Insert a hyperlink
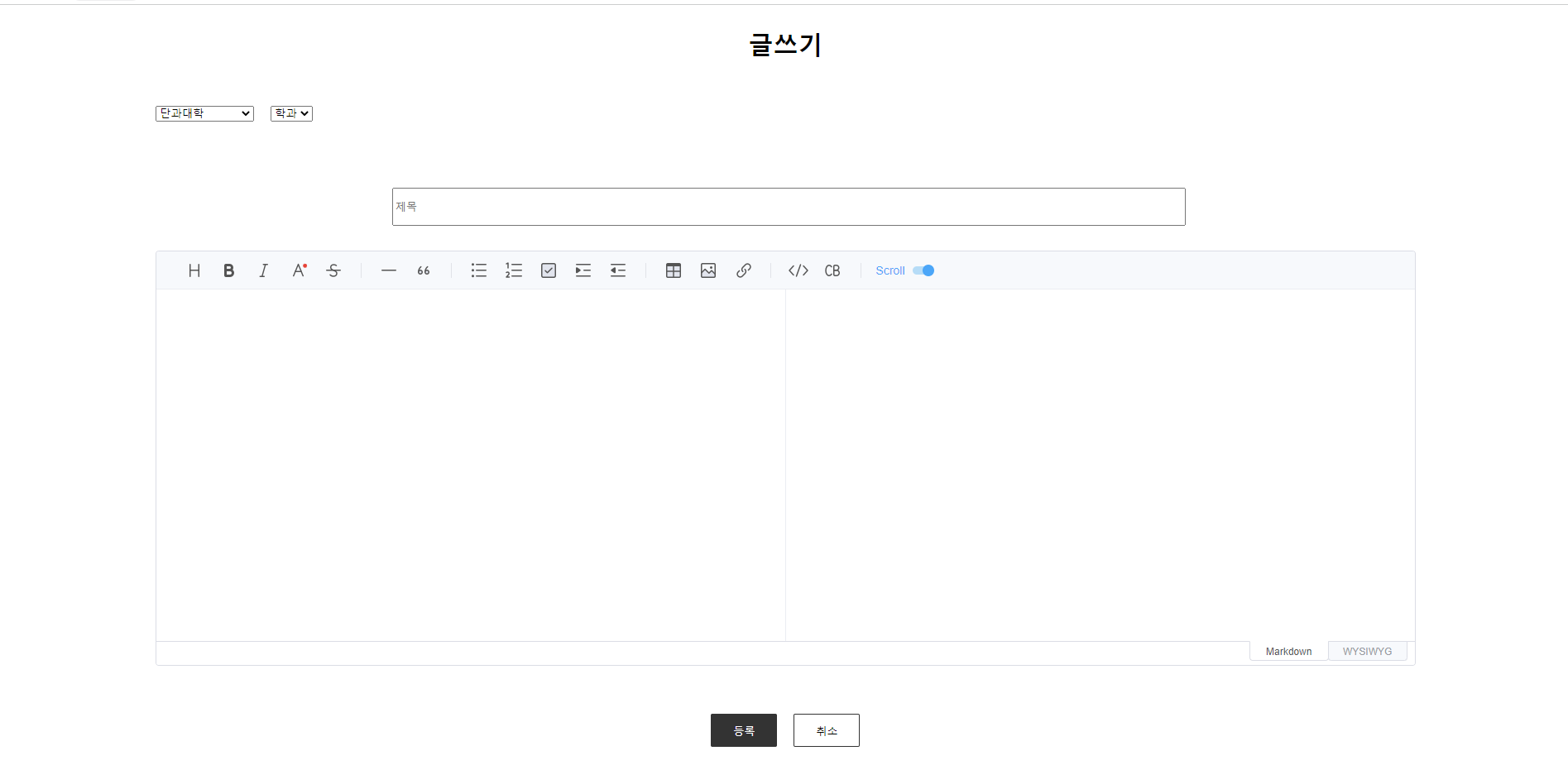Viewport: 1568px width, 770px height. 743,270
